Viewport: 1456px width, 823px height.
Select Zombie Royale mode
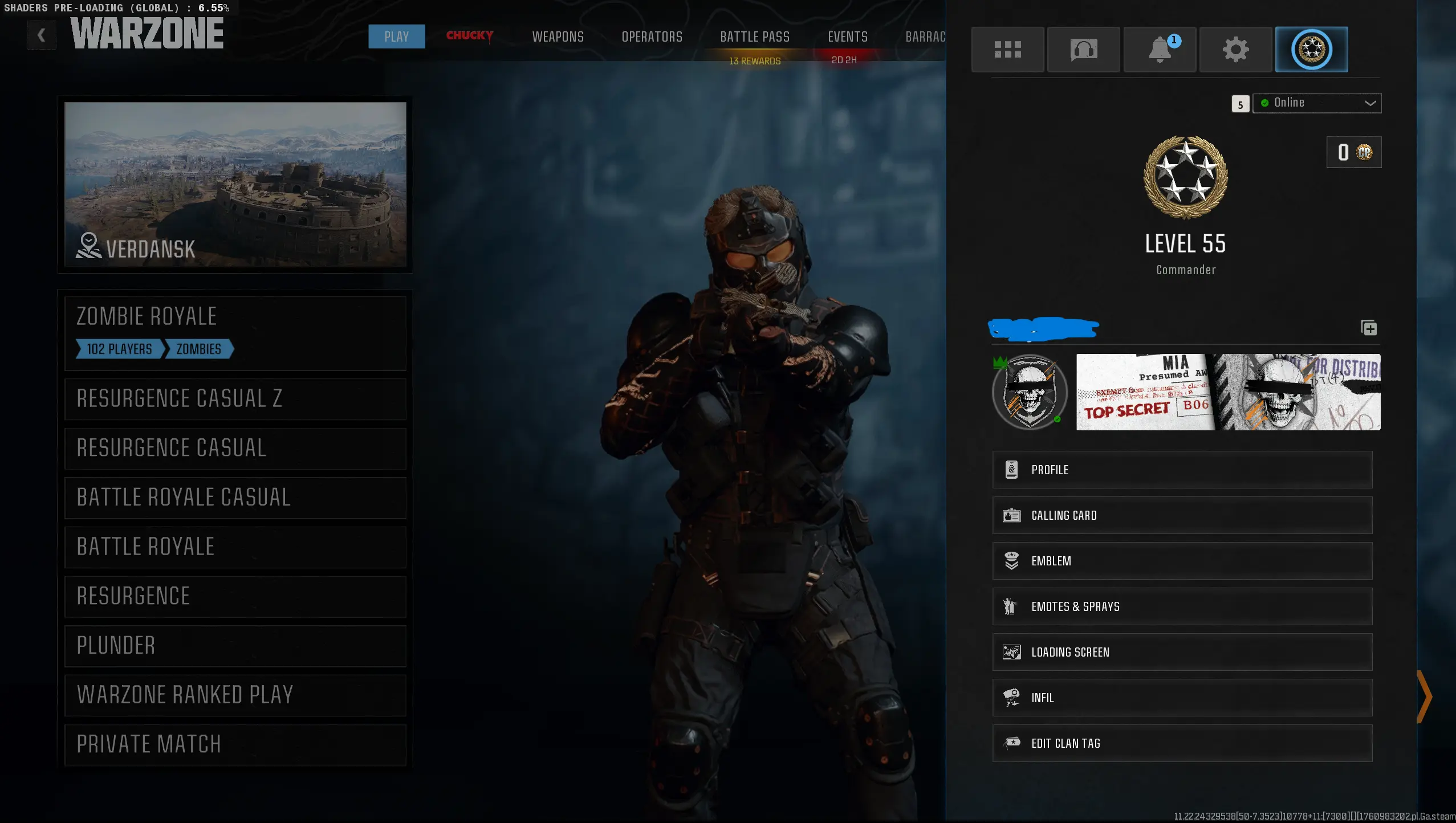tap(235, 332)
